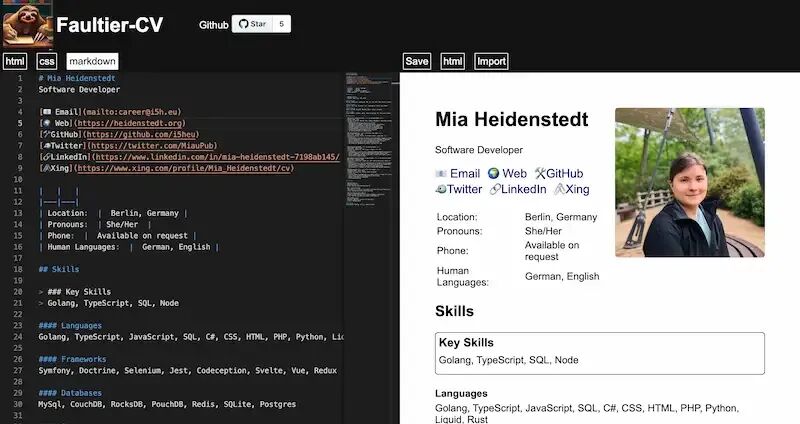Open the Xing link in CV preview

577,189
